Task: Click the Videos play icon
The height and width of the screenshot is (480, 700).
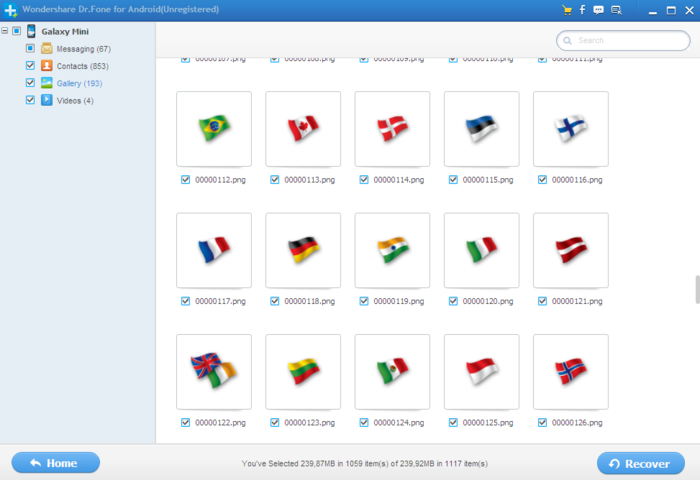Action: (x=47, y=100)
